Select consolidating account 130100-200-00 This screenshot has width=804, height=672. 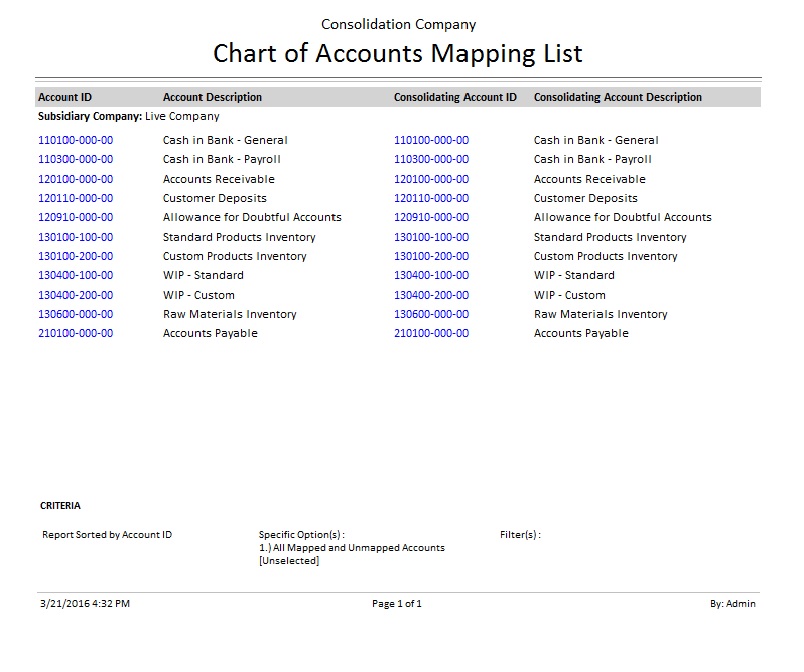tap(431, 256)
